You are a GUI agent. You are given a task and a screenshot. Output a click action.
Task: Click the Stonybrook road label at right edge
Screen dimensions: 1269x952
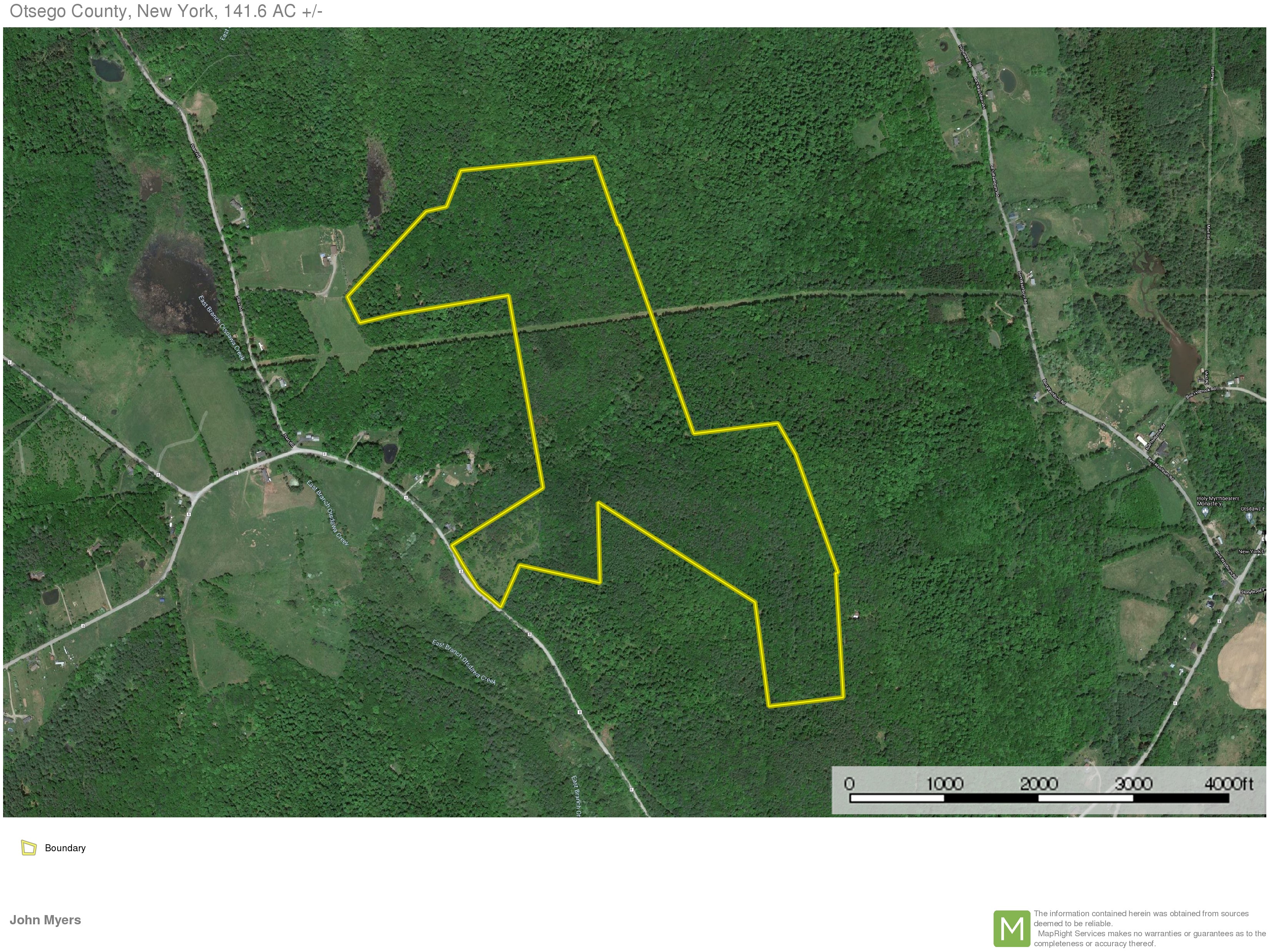click(x=1252, y=591)
